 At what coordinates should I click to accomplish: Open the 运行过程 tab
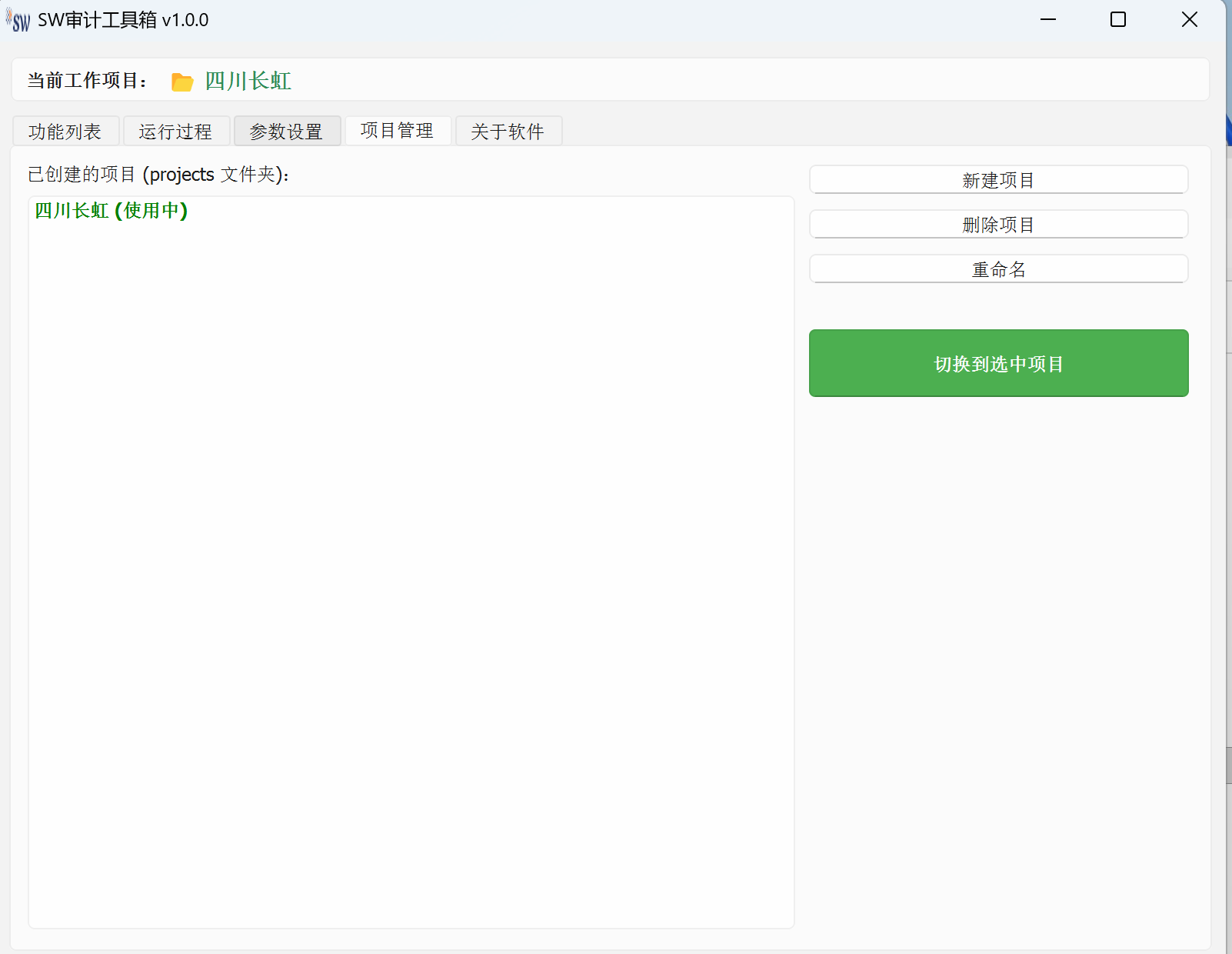pyautogui.click(x=175, y=132)
